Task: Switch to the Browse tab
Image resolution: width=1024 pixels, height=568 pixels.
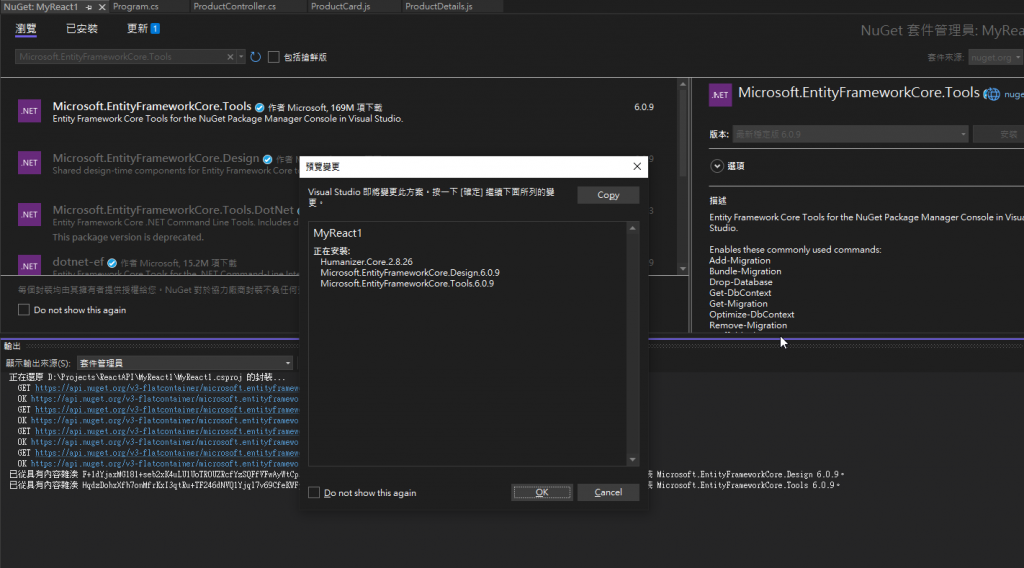Action: [26, 29]
